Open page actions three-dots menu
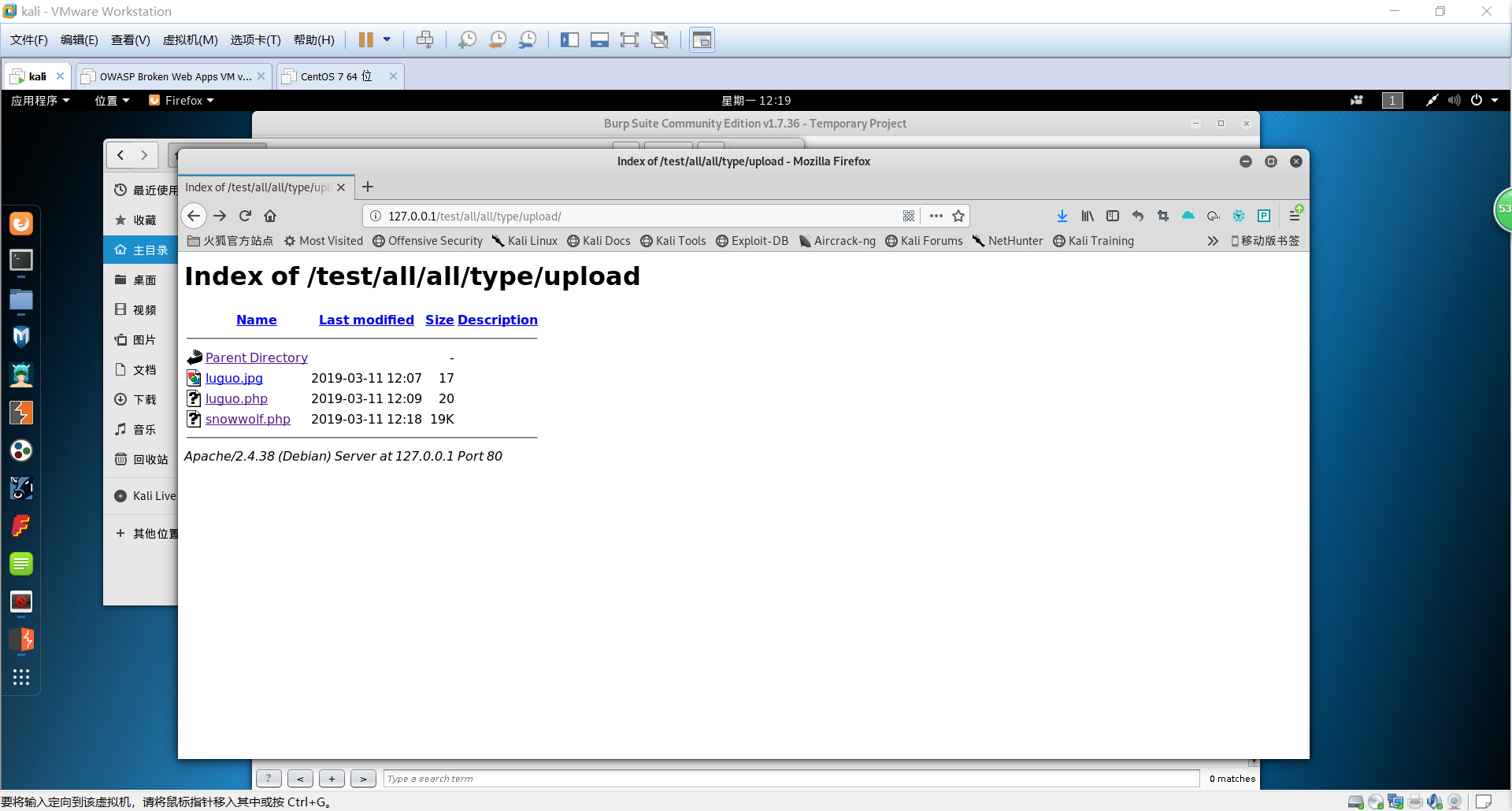The height and width of the screenshot is (811, 1512). [x=936, y=216]
